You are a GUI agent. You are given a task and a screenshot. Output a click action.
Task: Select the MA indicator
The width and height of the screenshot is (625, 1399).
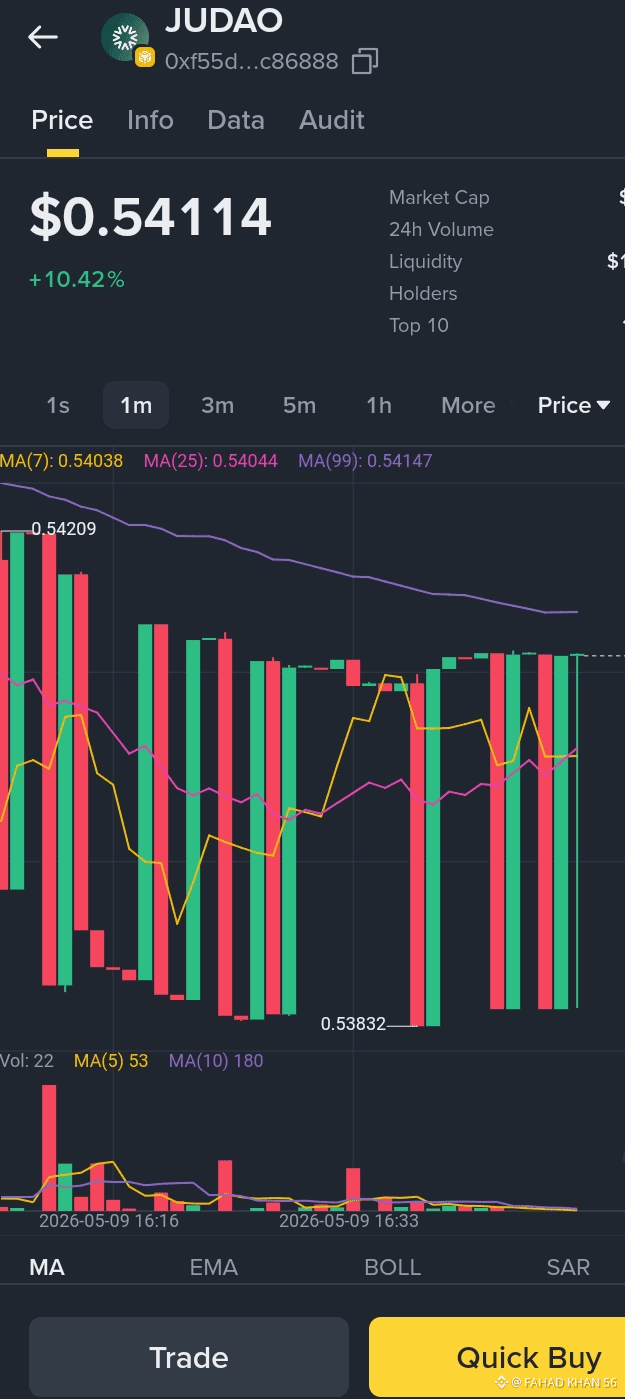(47, 1267)
